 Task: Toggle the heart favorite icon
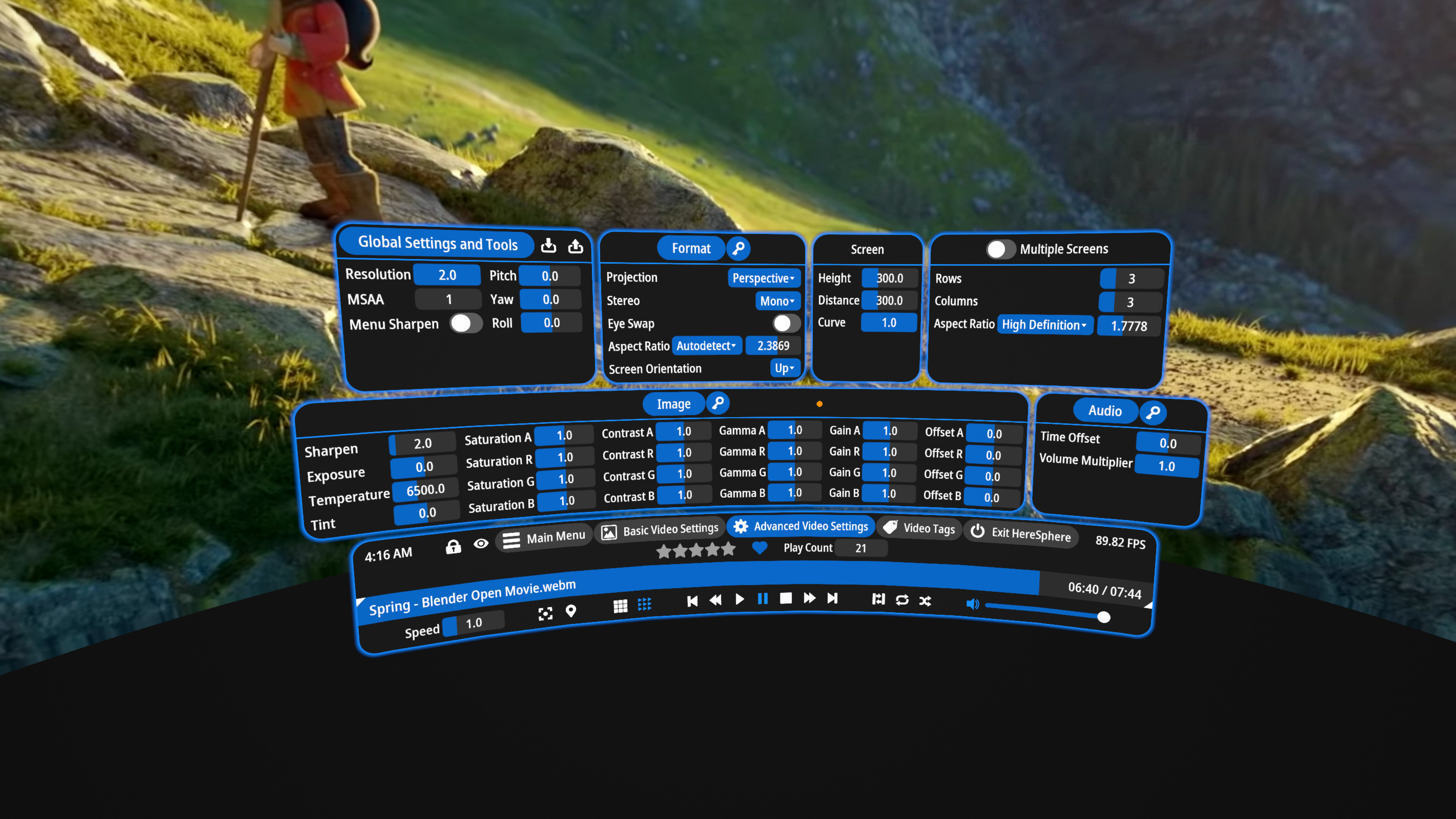click(759, 548)
